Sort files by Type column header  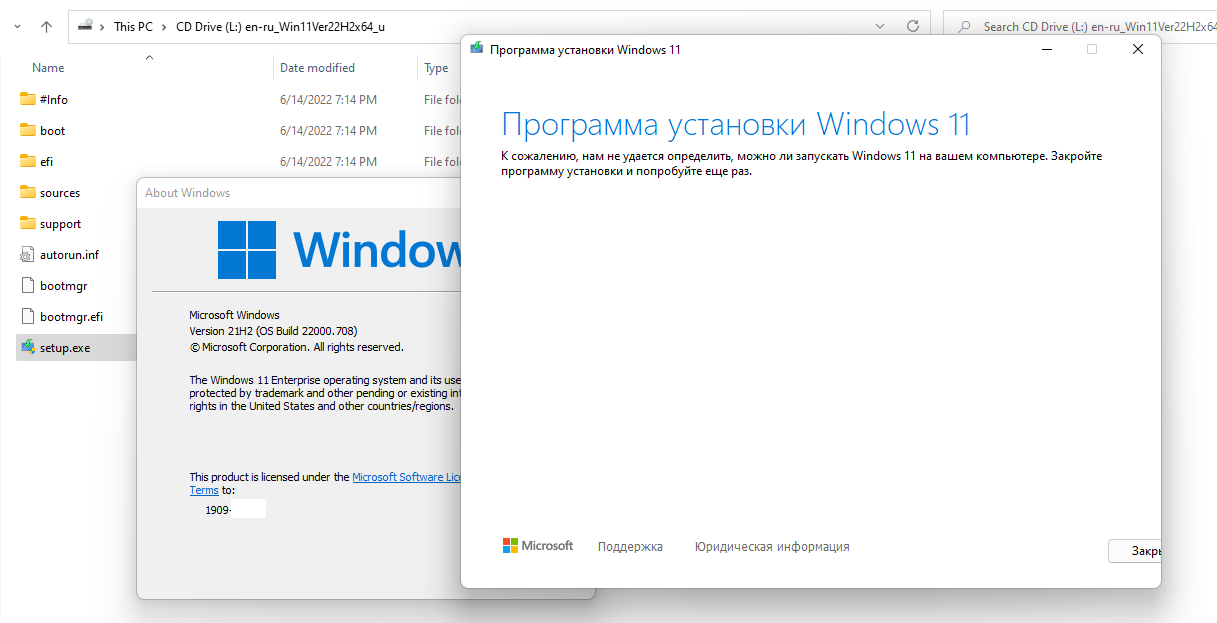[x=437, y=68]
